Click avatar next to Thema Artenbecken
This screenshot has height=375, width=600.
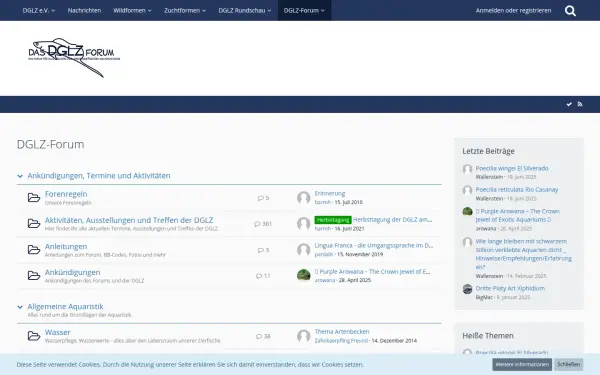(x=303, y=336)
